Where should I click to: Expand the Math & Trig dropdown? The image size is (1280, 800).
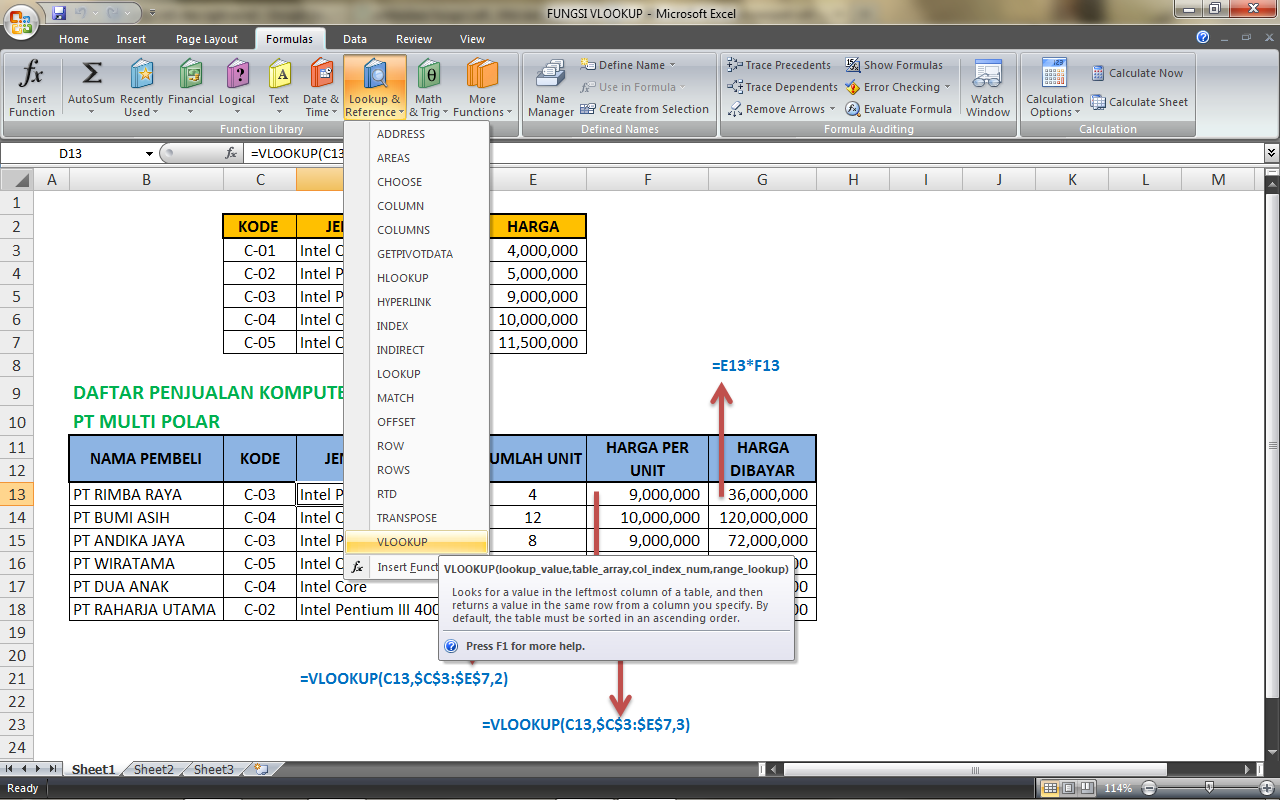445,112
